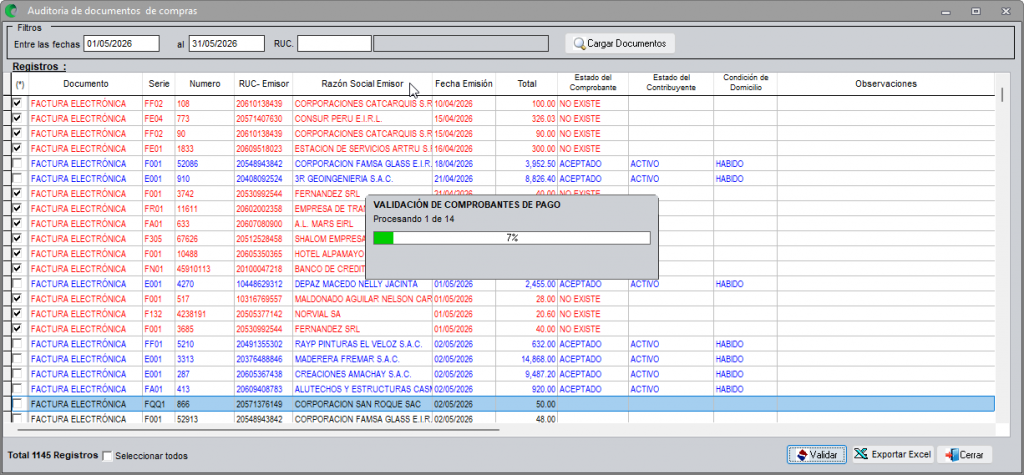Uncheck the Estacion de Servicios Artru row

point(17,148)
